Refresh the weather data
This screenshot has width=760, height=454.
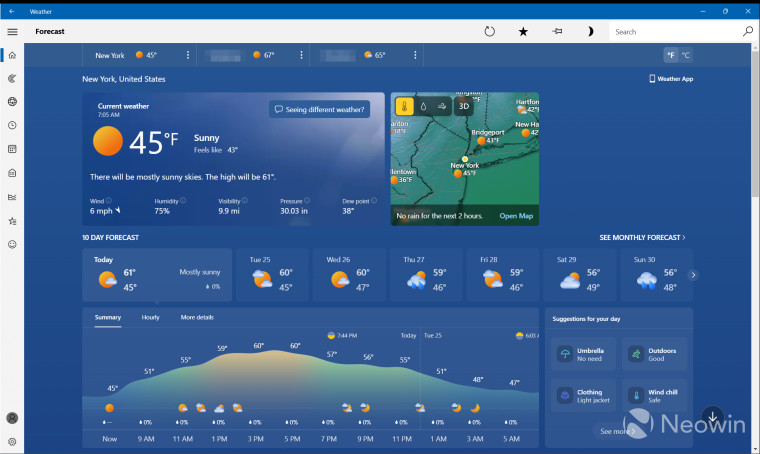pos(490,31)
